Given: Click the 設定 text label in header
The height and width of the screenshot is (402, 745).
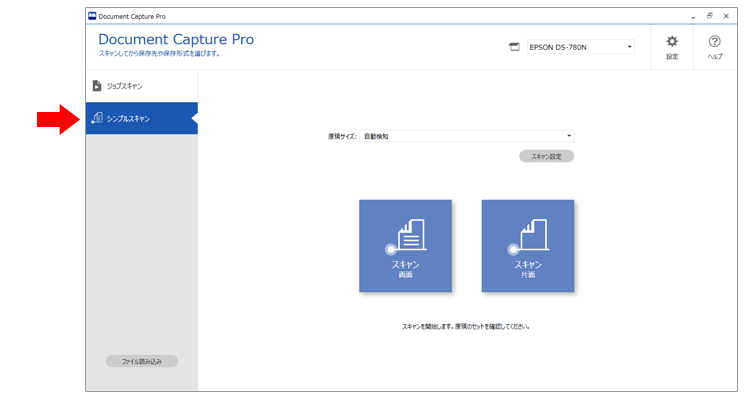Looking at the screenshot, I should point(672,57).
